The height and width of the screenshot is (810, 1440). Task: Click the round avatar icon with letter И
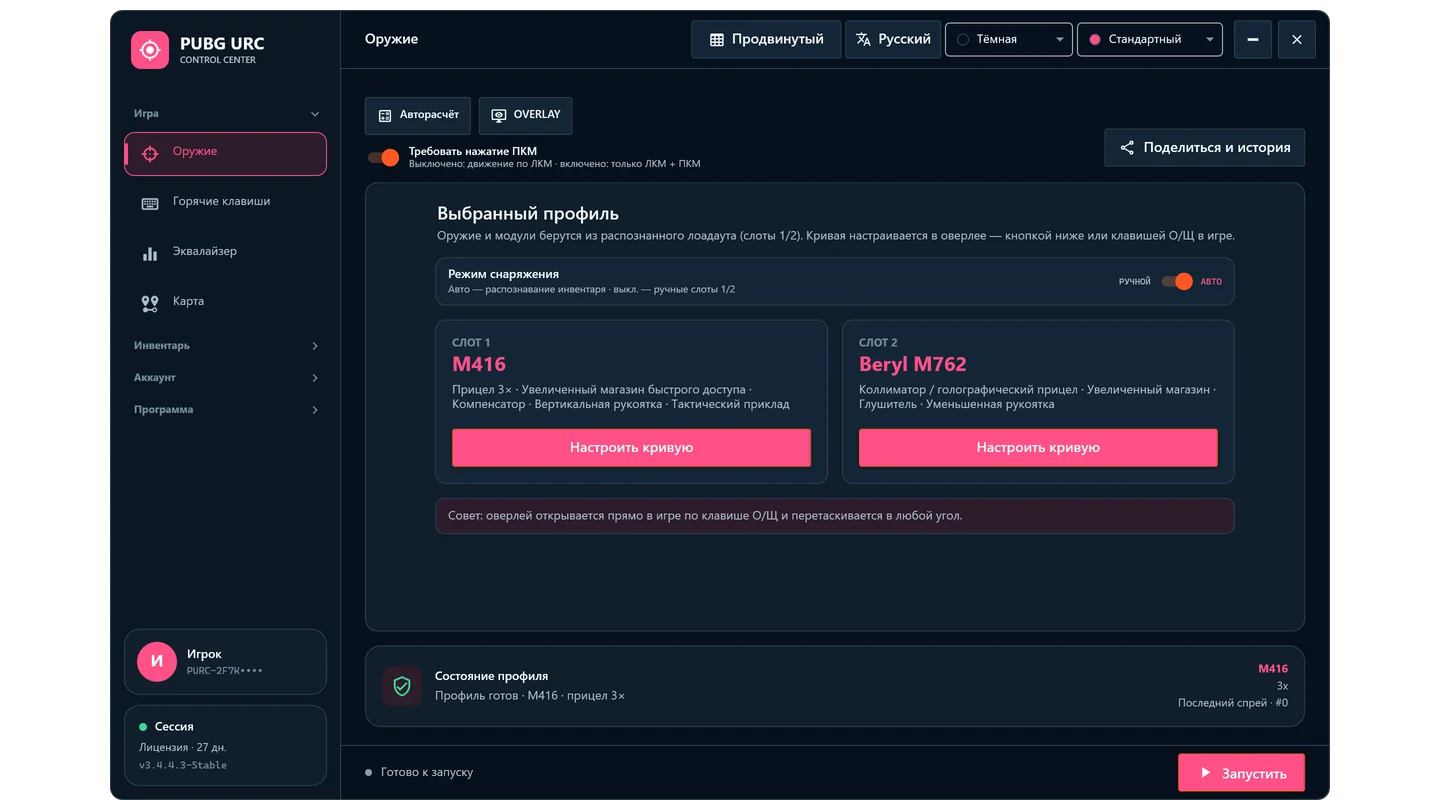click(x=157, y=662)
